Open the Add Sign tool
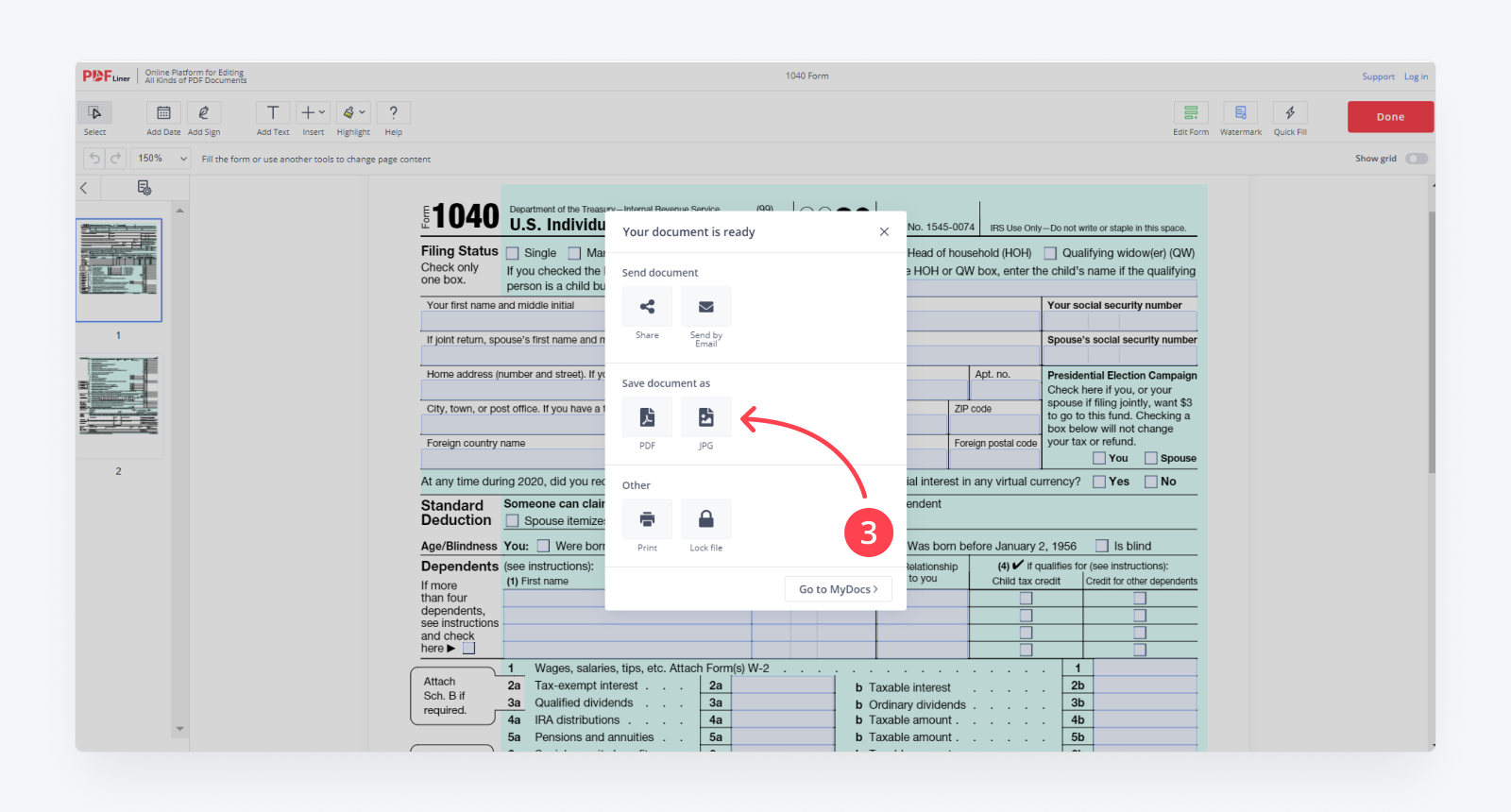The width and height of the screenshot is (1511, 812). click(x=204, y=112)
